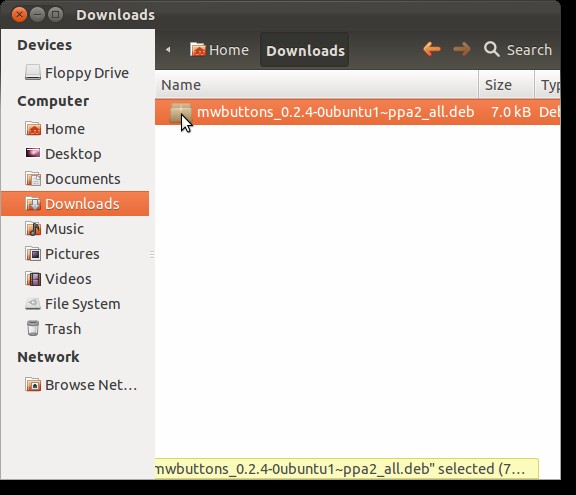Click the Home icon in the path bar
The height and width of the screenshot is (495, 576).
coord(198,49)
